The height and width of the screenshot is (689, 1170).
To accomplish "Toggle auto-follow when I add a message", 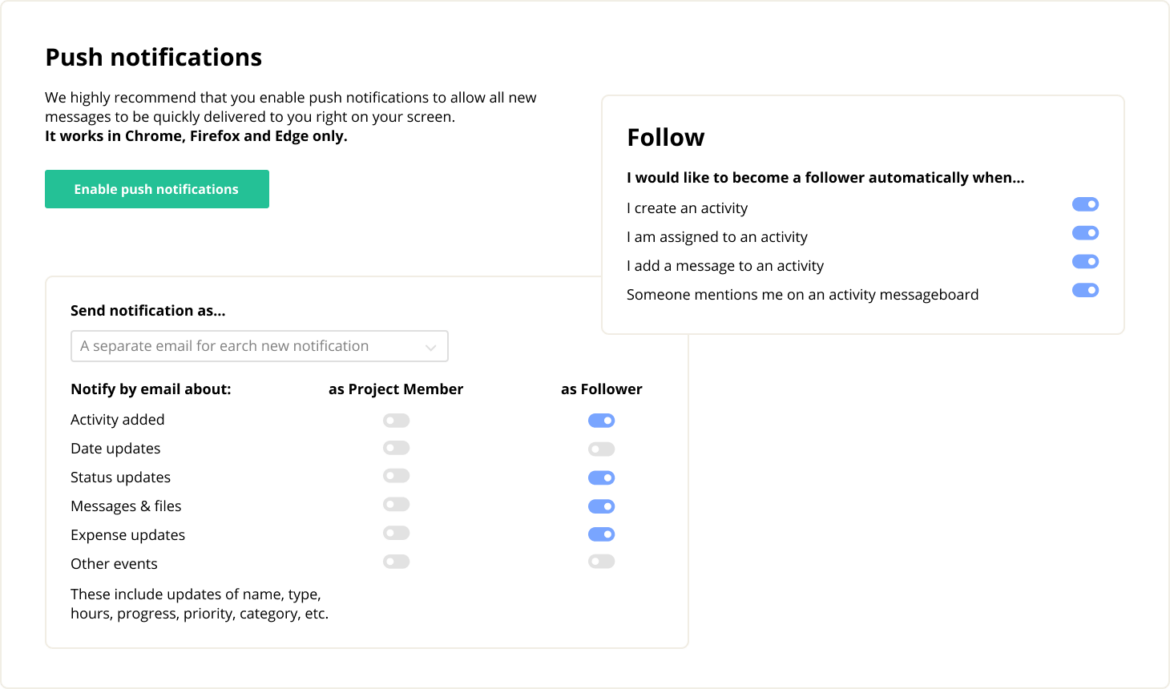I will (1085, 262).
